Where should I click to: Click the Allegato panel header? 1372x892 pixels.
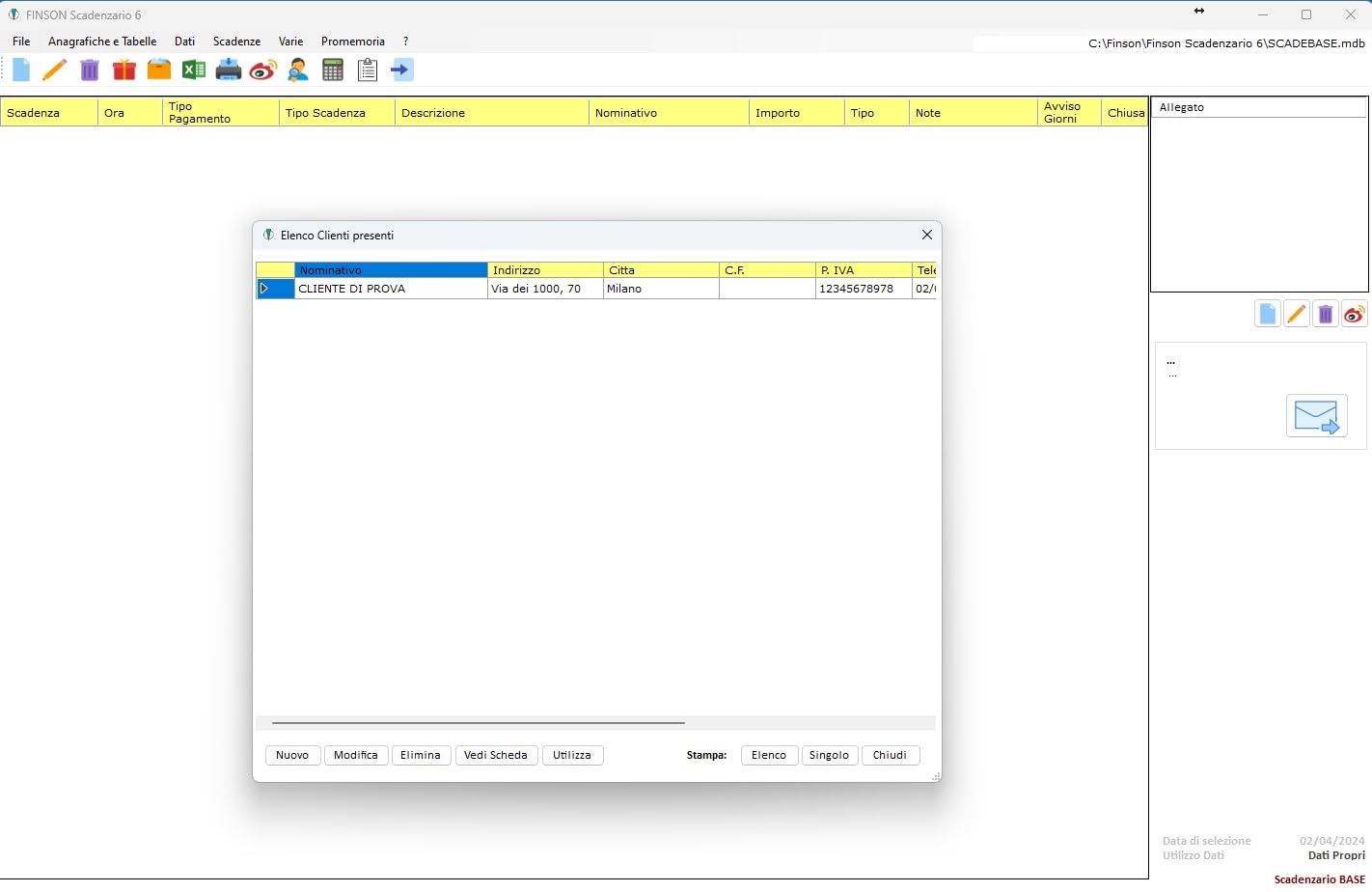(1259, 107)
